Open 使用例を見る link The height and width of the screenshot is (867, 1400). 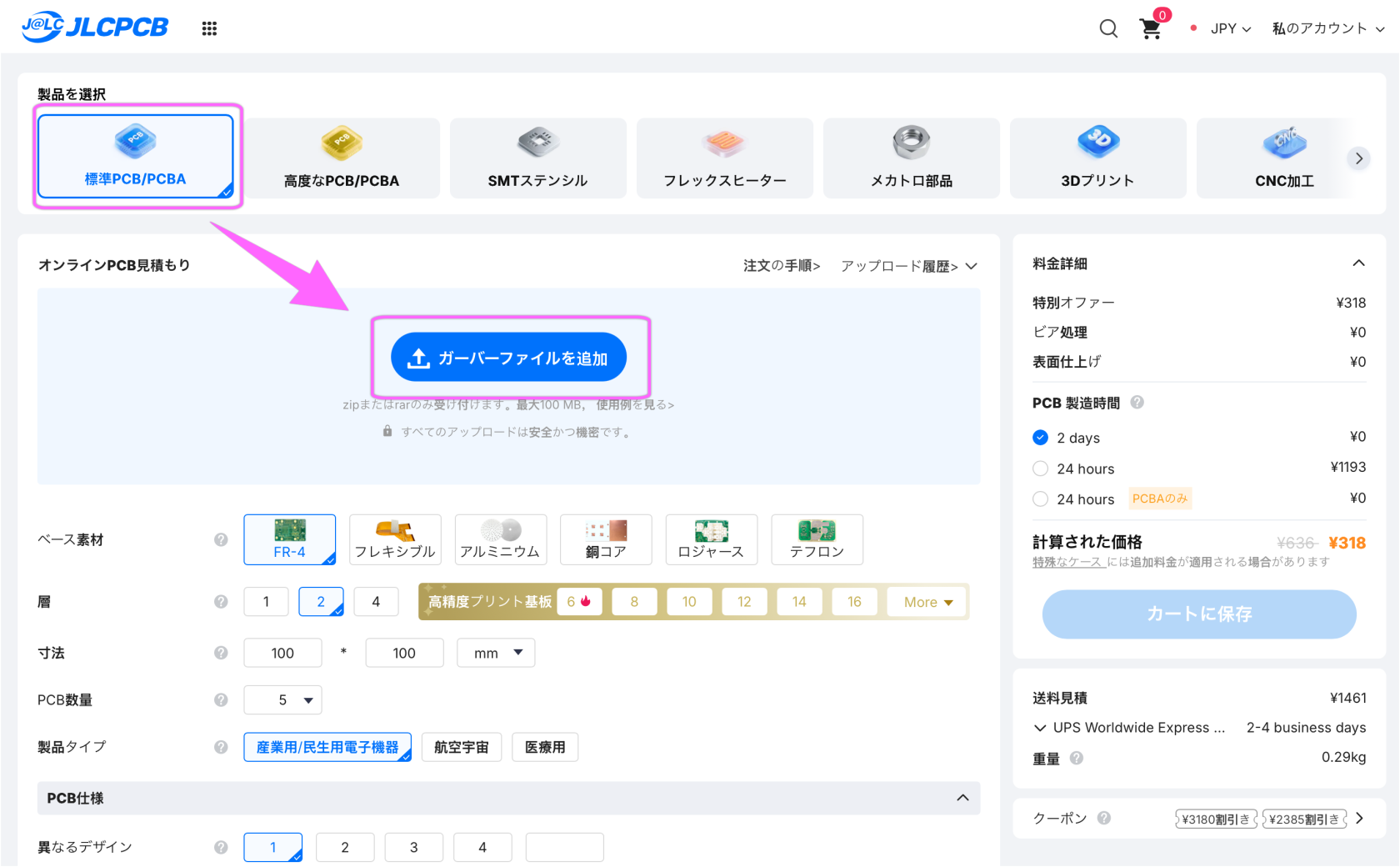pyautogui.click(x=635, y=405)
